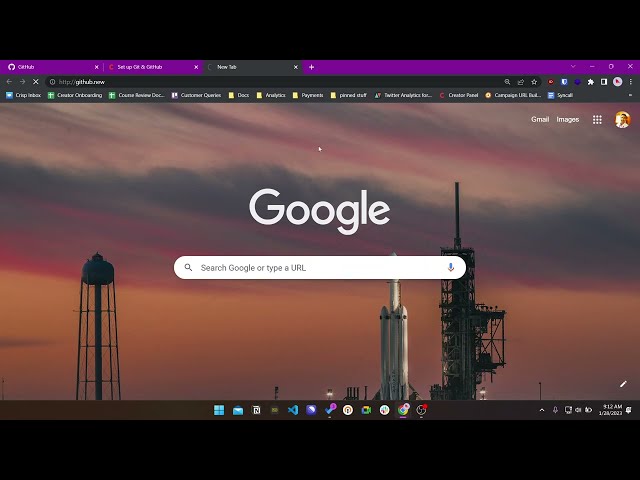Open the Course Review Doc bookmark
The image size is (640, 480).
tap(136, 95)
